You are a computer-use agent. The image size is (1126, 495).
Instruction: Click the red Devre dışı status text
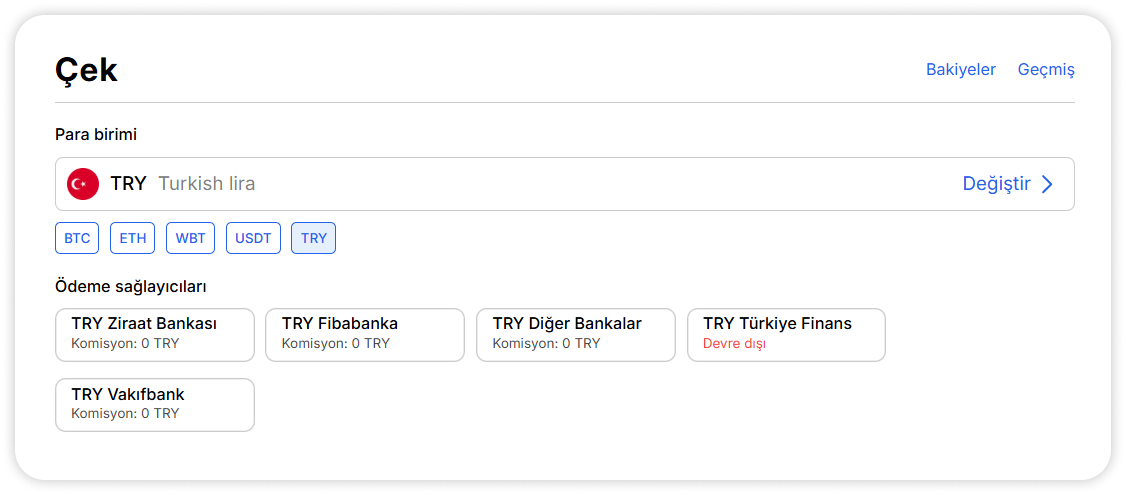(x=734, y=344)
